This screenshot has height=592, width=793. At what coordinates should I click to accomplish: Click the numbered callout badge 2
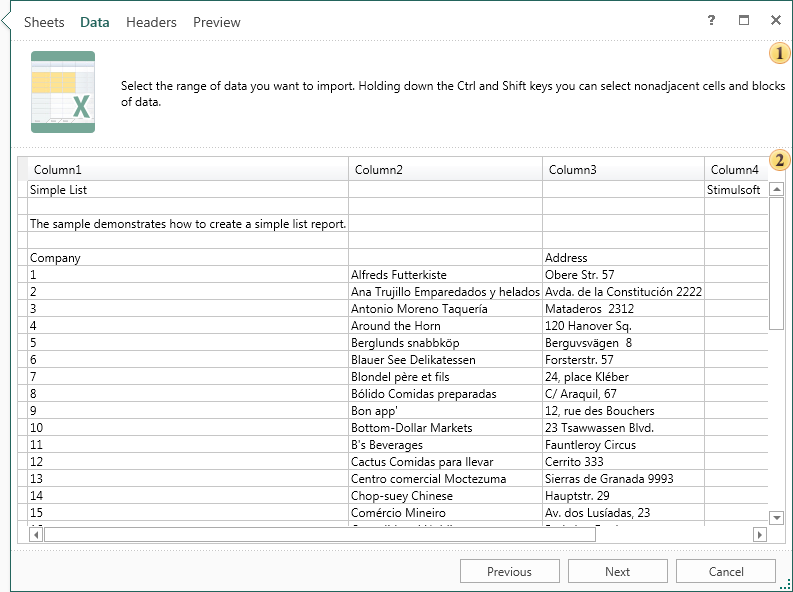point(779,160)
